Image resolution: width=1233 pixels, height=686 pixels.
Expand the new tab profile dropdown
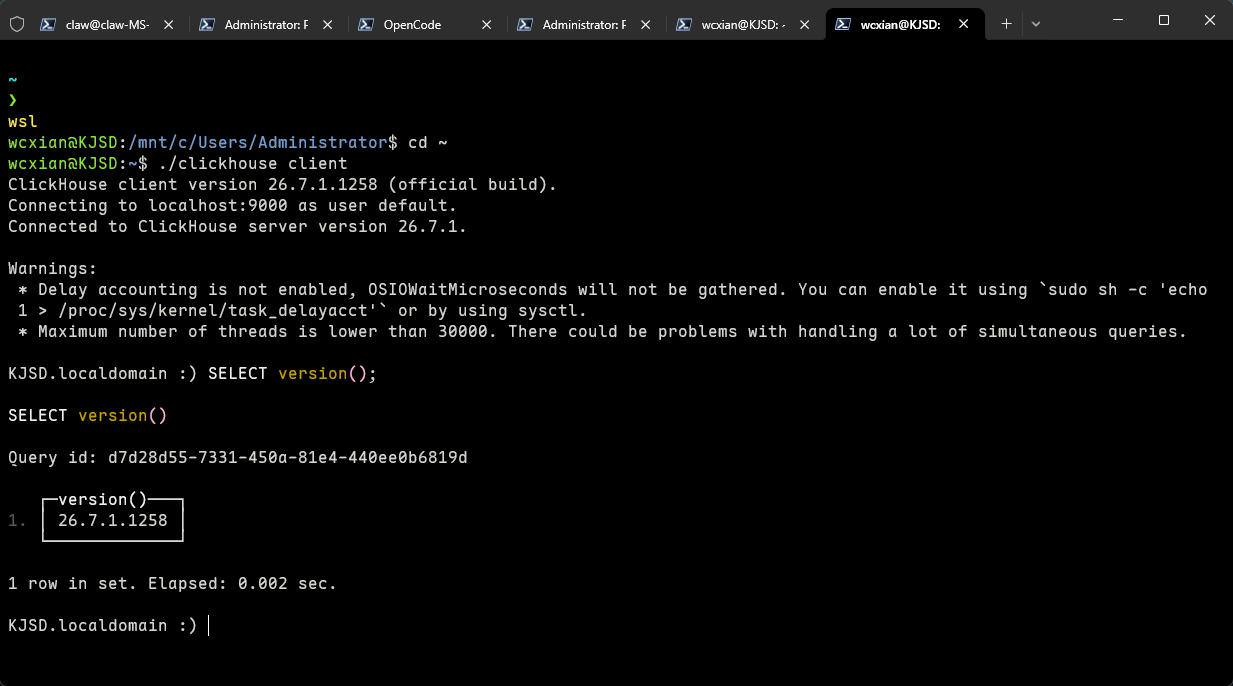[x=1036, y=24]
